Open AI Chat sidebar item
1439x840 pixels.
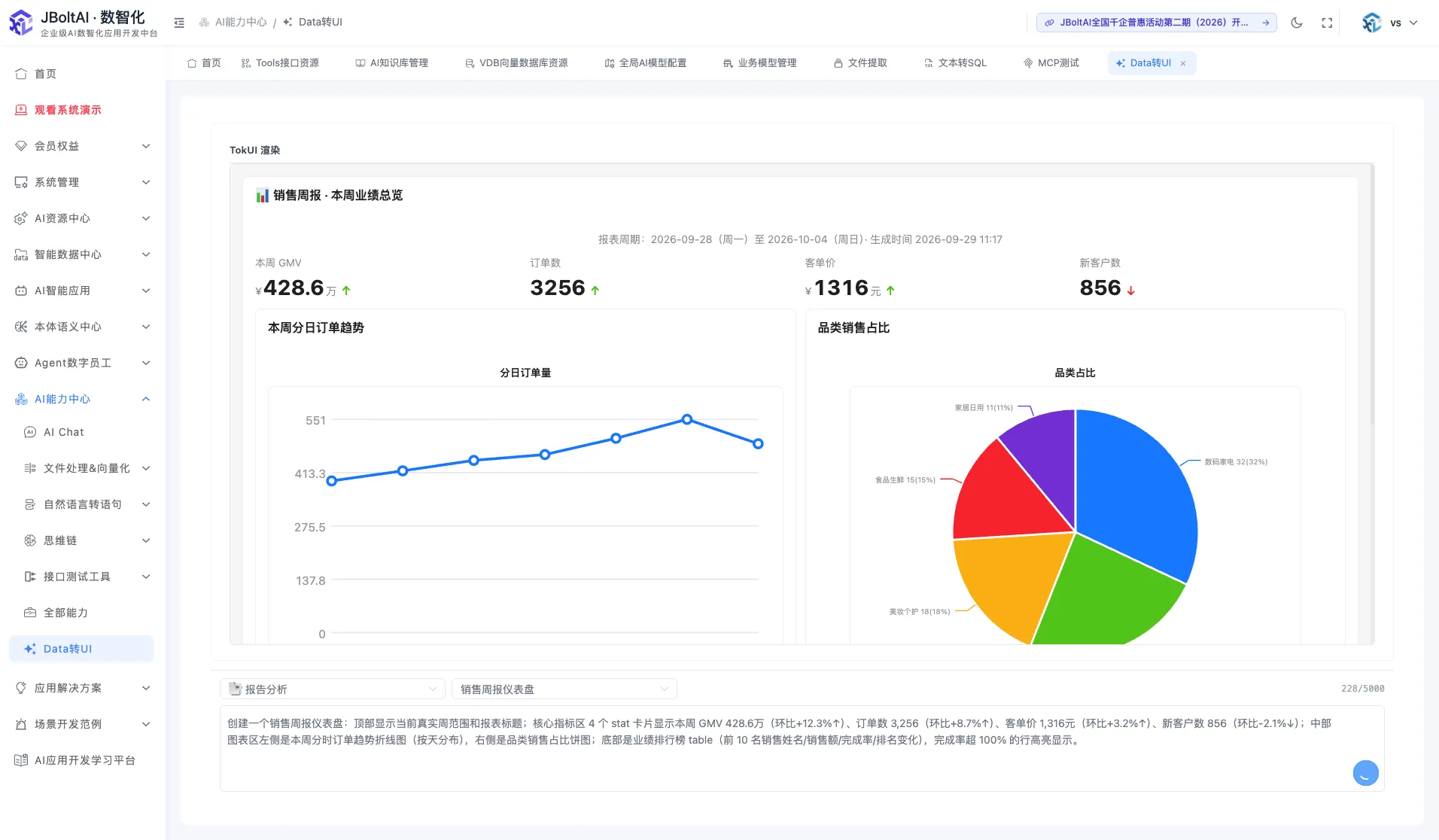pos(83,432)
